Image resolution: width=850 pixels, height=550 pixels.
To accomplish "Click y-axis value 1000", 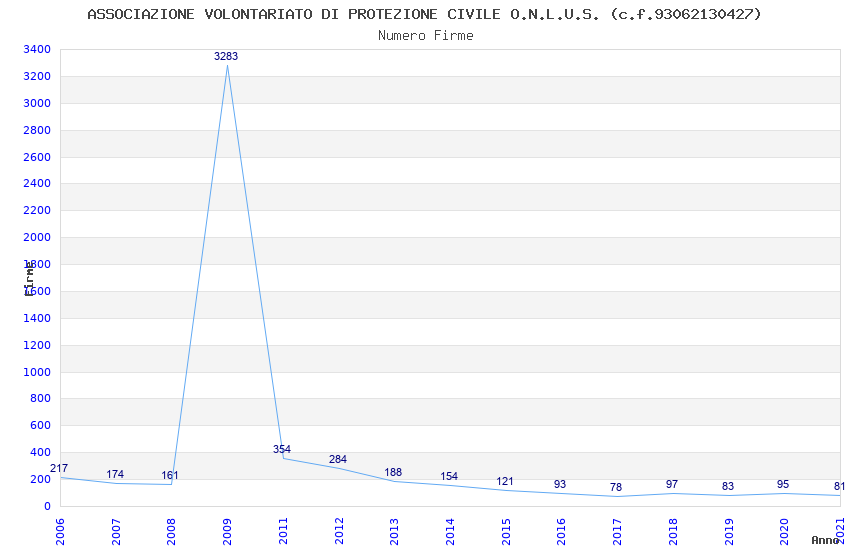I will pos(37,372).
